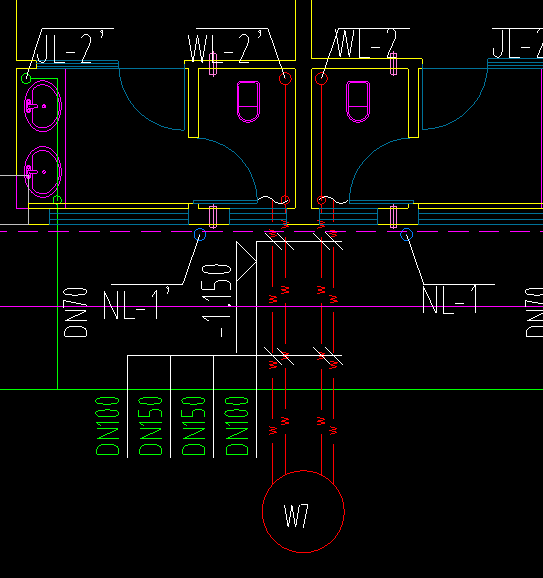
Task: Select the red riser circle under WL-2' leader
Action: [x=285, y=79]
